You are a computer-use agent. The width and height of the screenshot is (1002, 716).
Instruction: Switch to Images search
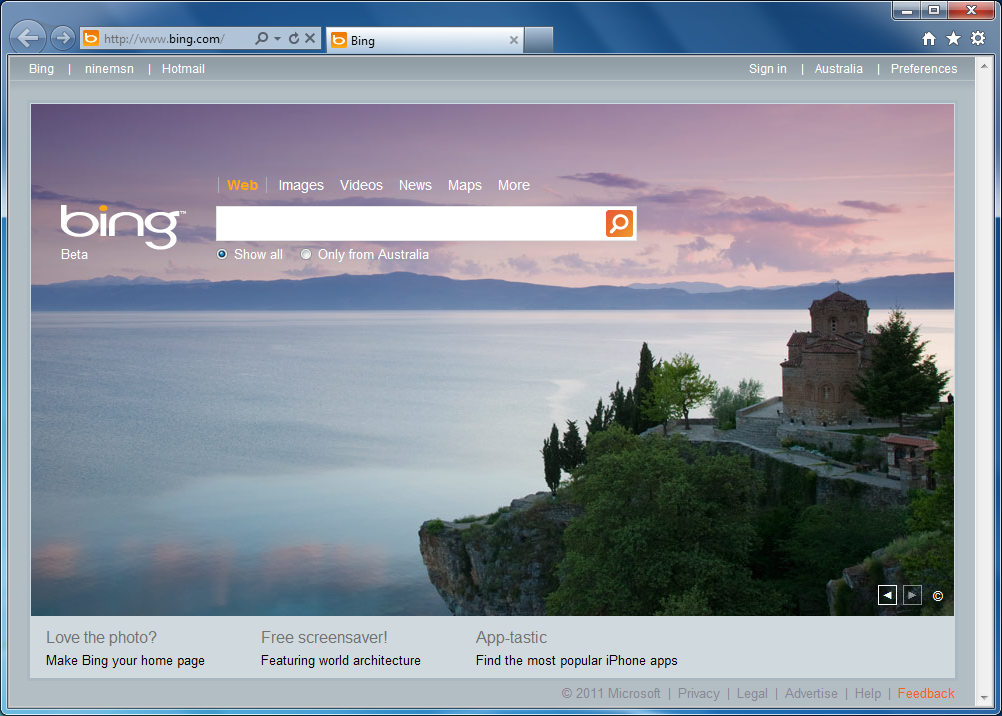coord(301,185)
